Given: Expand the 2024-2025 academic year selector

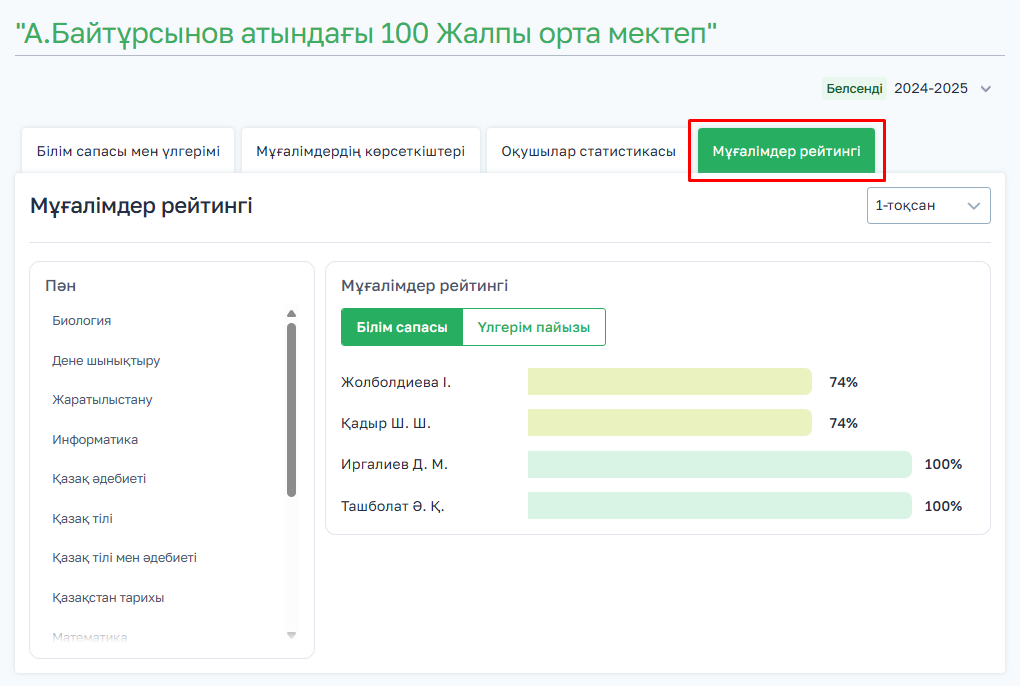Looking at the screenshot, I should coord(985,89).
